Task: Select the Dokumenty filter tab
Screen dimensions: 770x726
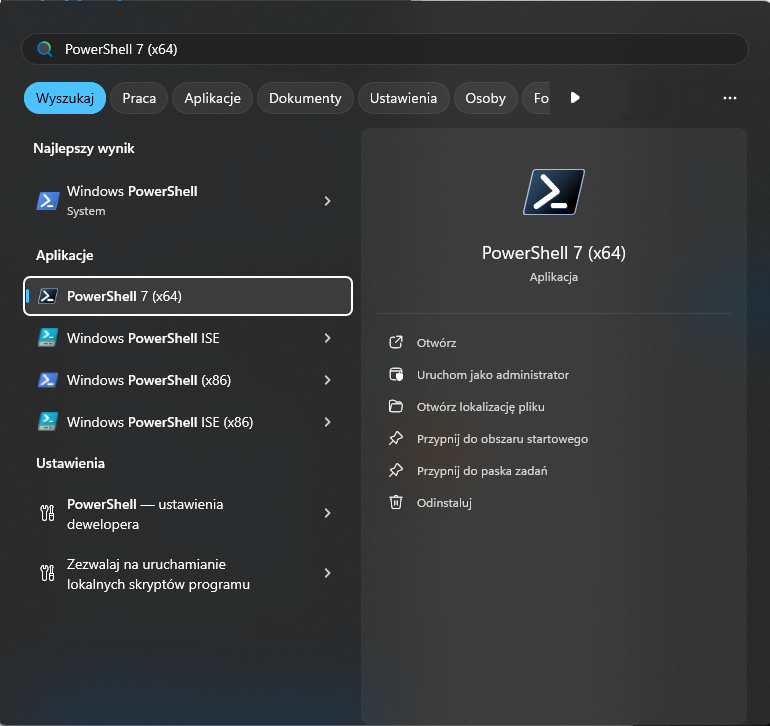Action: [x=305, y=98]
